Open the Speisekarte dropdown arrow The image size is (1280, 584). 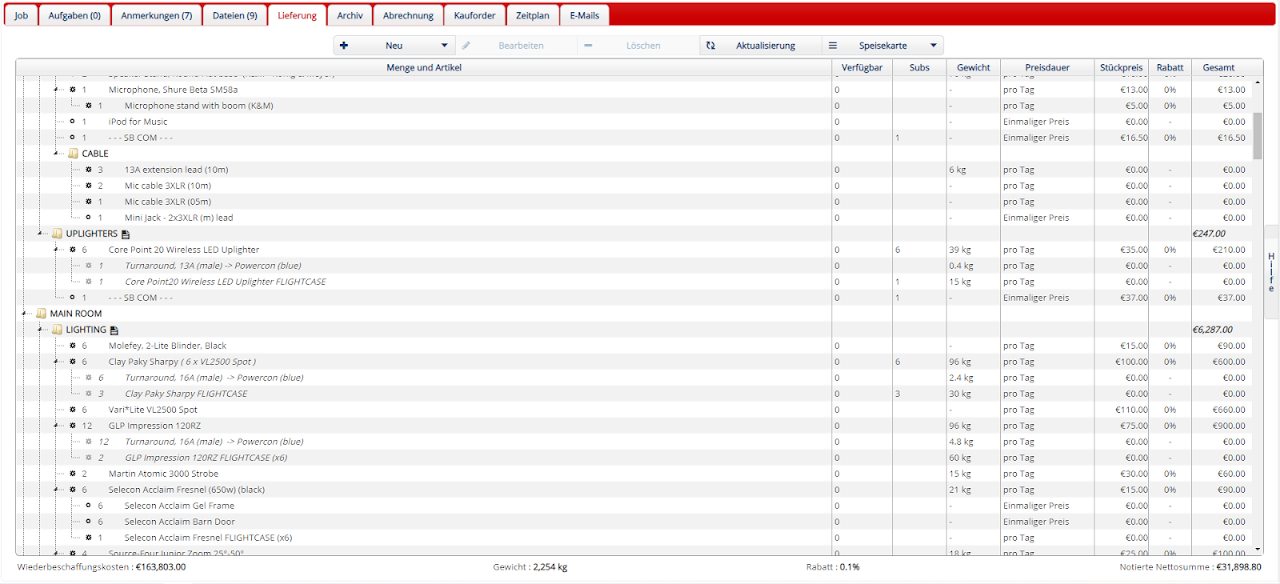pos(934,46)
